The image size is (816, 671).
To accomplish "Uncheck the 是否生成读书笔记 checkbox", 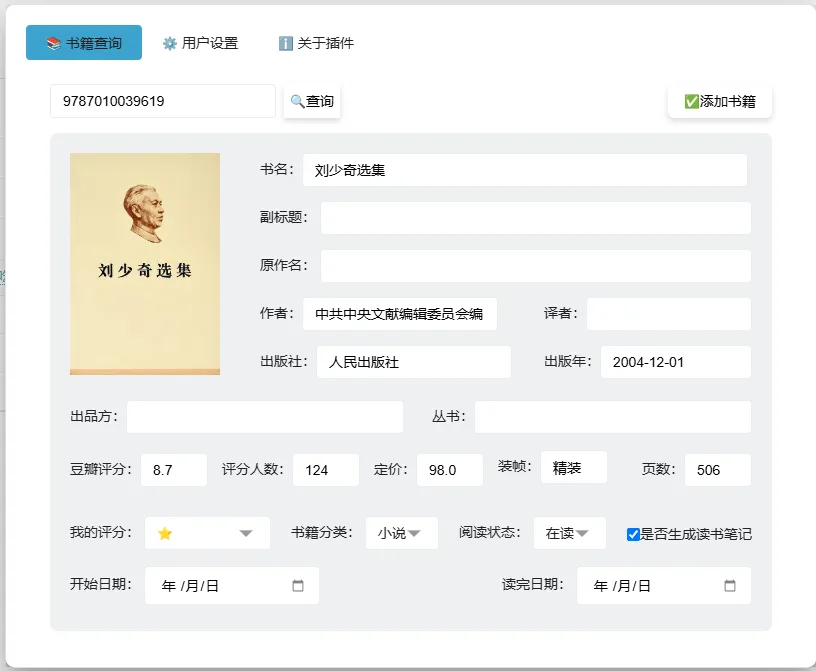I will (x=632, y=533).
